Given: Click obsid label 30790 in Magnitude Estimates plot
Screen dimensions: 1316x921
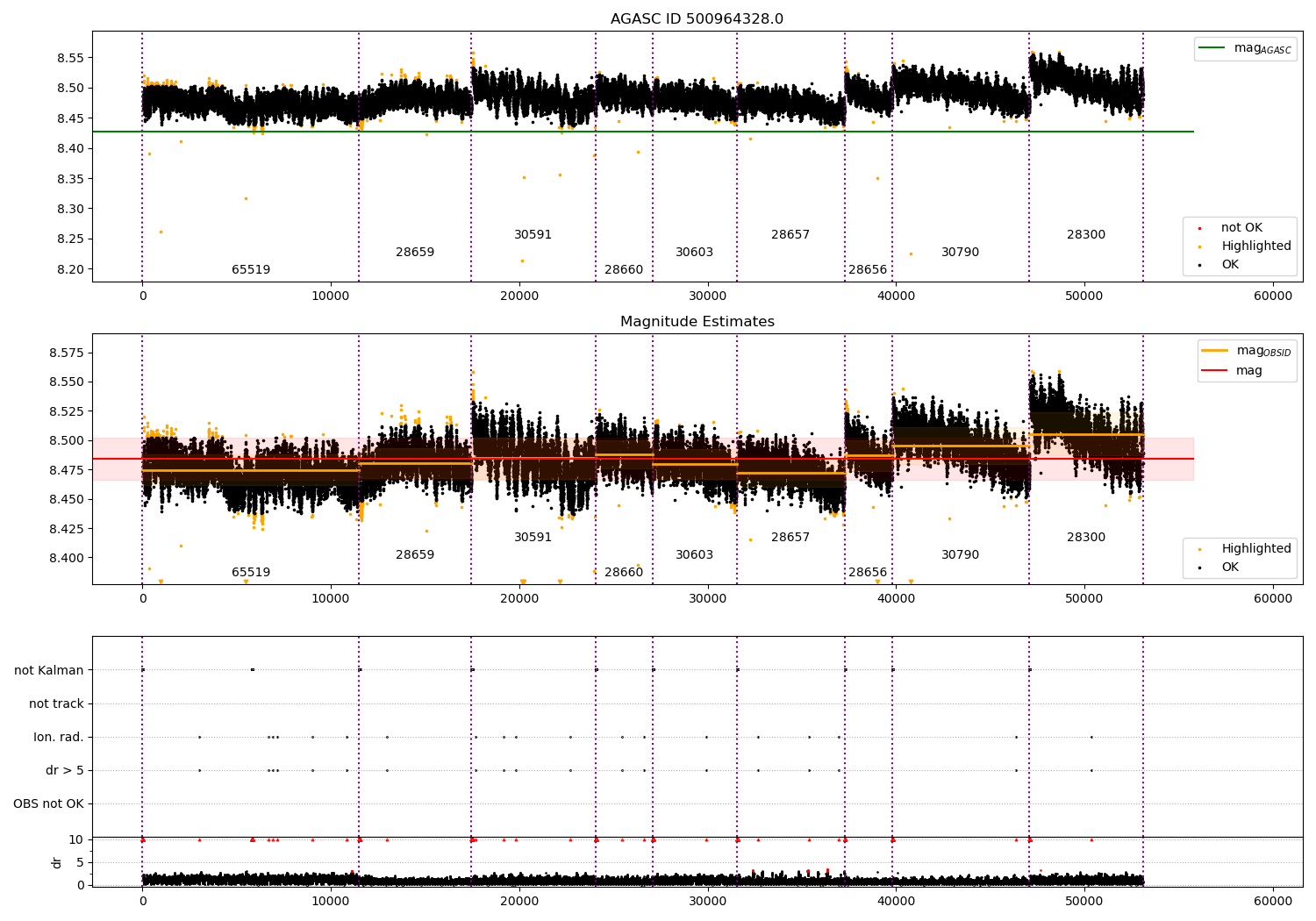Looking at the screenshot, I should [961, 555].
